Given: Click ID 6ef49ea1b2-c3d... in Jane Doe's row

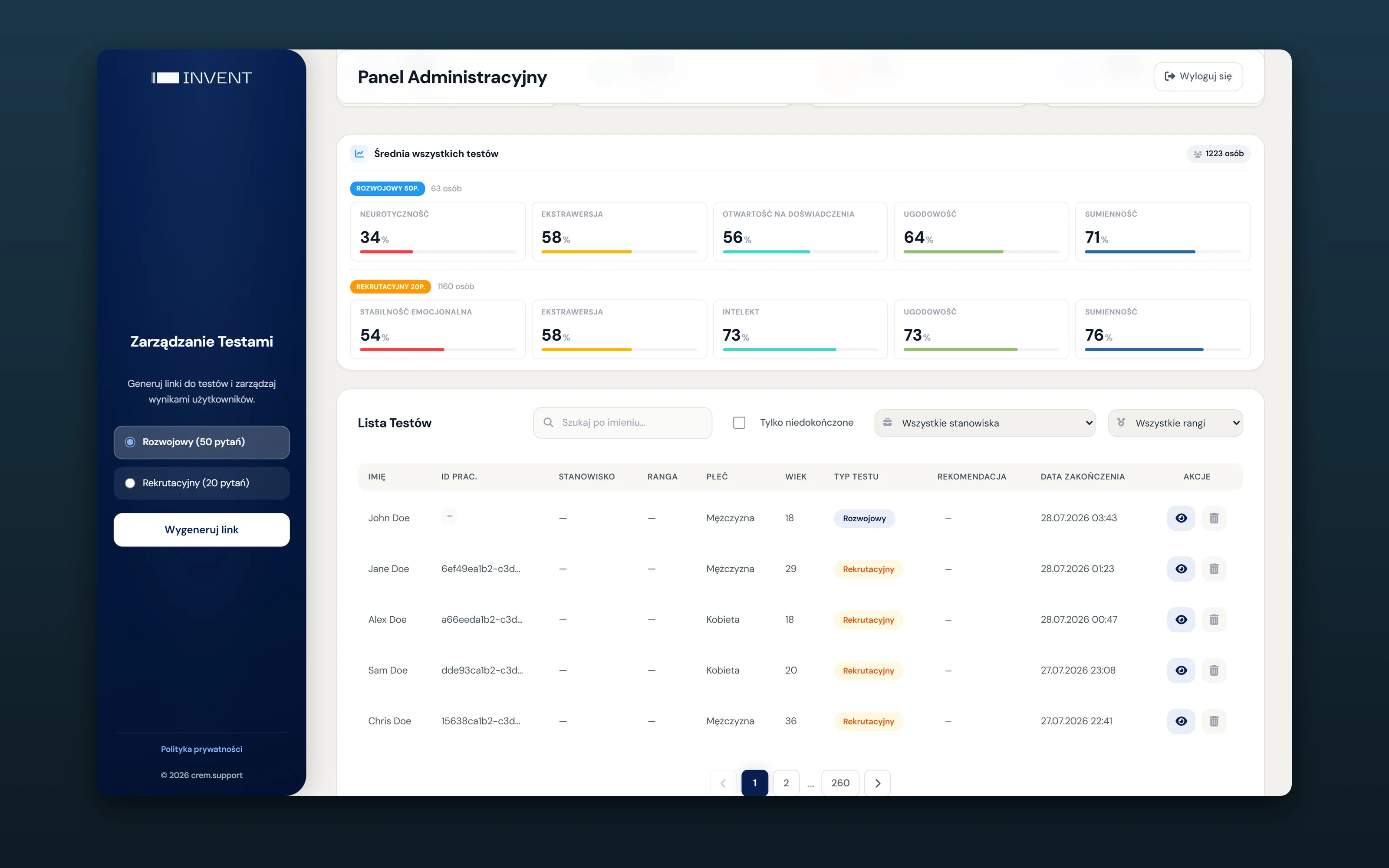Looking at the screenshot, I should pyautogui.click(x=481, y=569).
